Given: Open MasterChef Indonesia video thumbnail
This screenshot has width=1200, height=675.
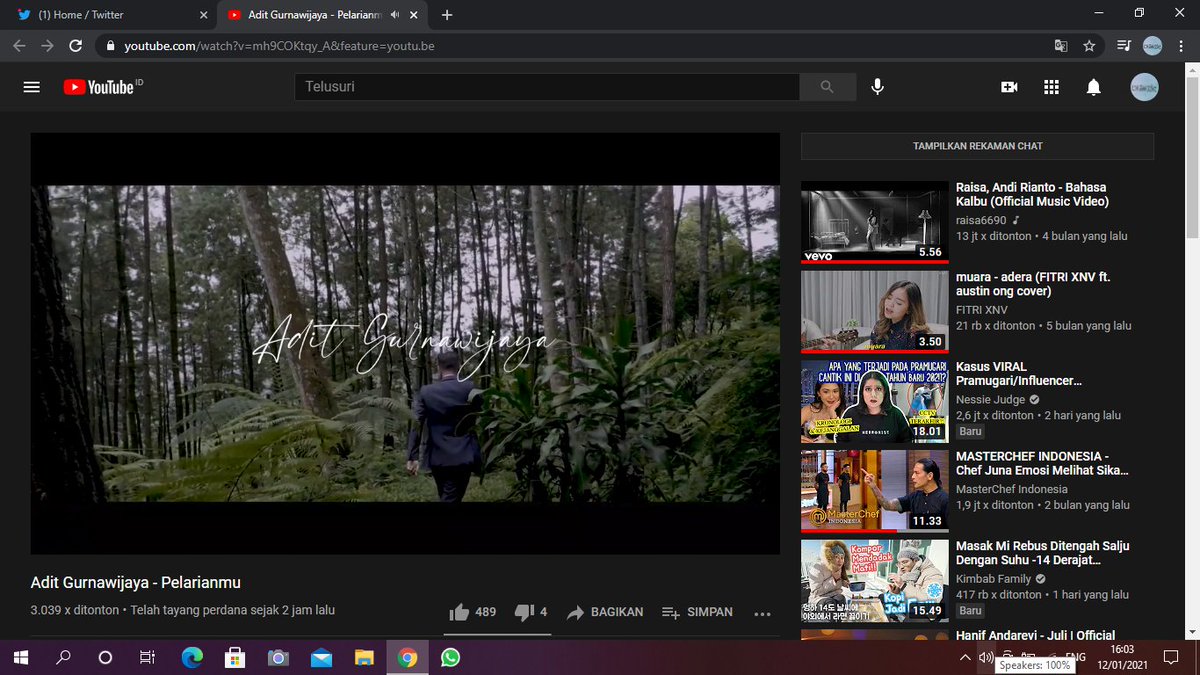Looking at the screenshot, I should 874,491.
